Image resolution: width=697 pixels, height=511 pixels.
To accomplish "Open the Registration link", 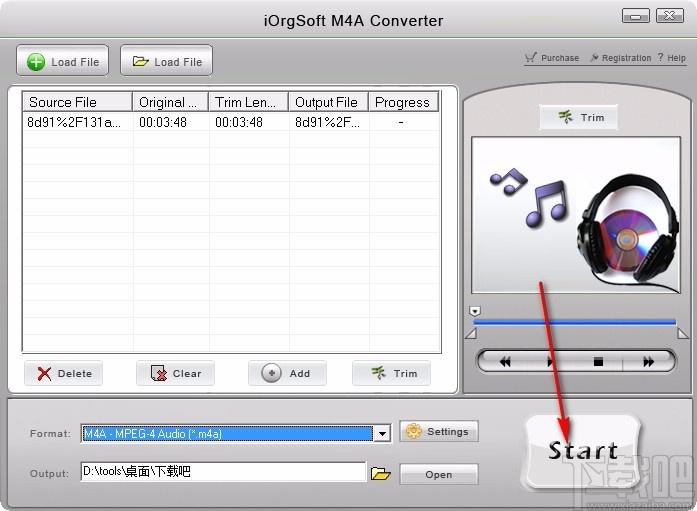I will [x=621, y=58].
